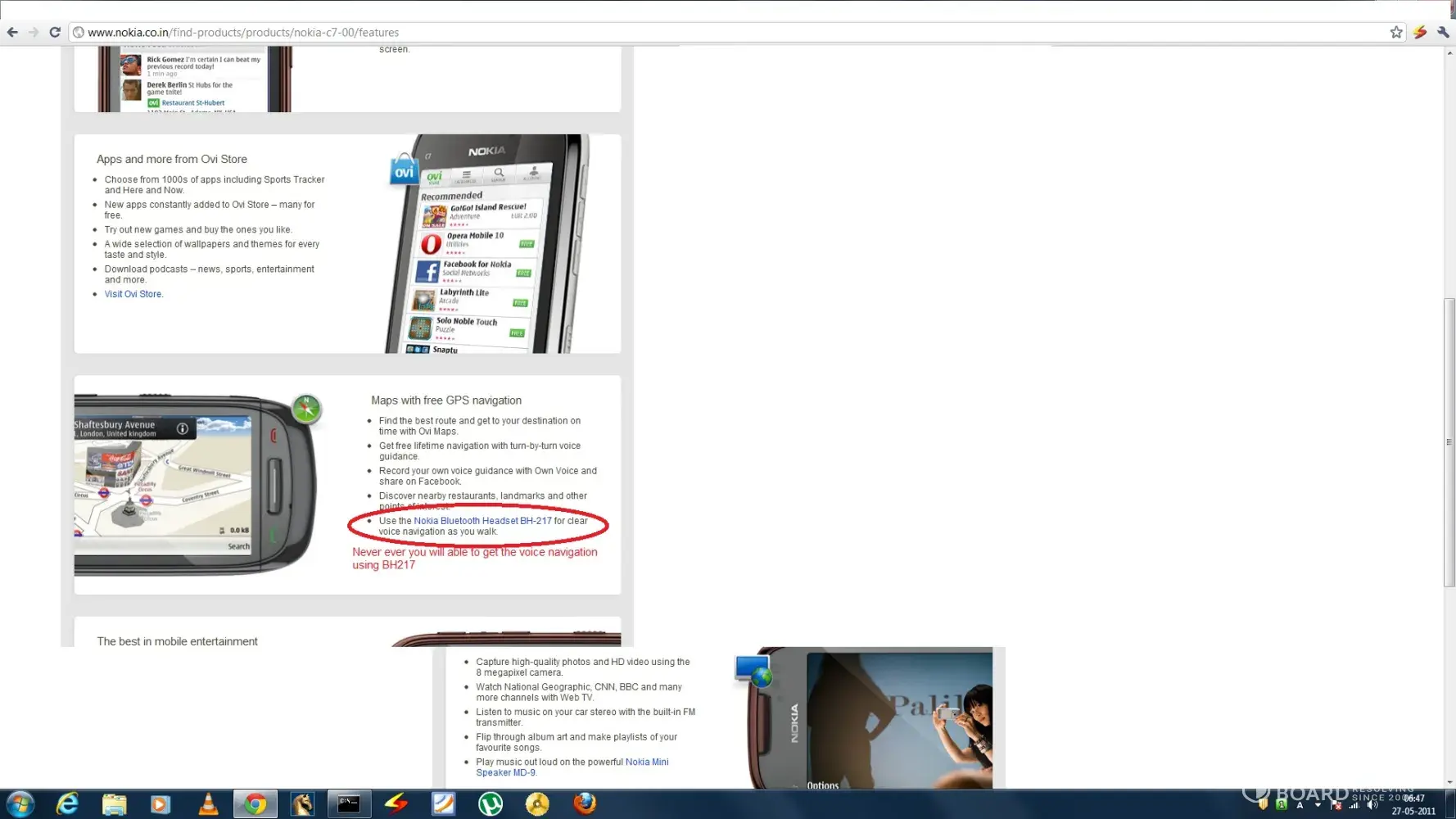The height and width of the screenshot is (819, 1456).
Task: Click the browser back arrow
Action: [x=12, y=33]
